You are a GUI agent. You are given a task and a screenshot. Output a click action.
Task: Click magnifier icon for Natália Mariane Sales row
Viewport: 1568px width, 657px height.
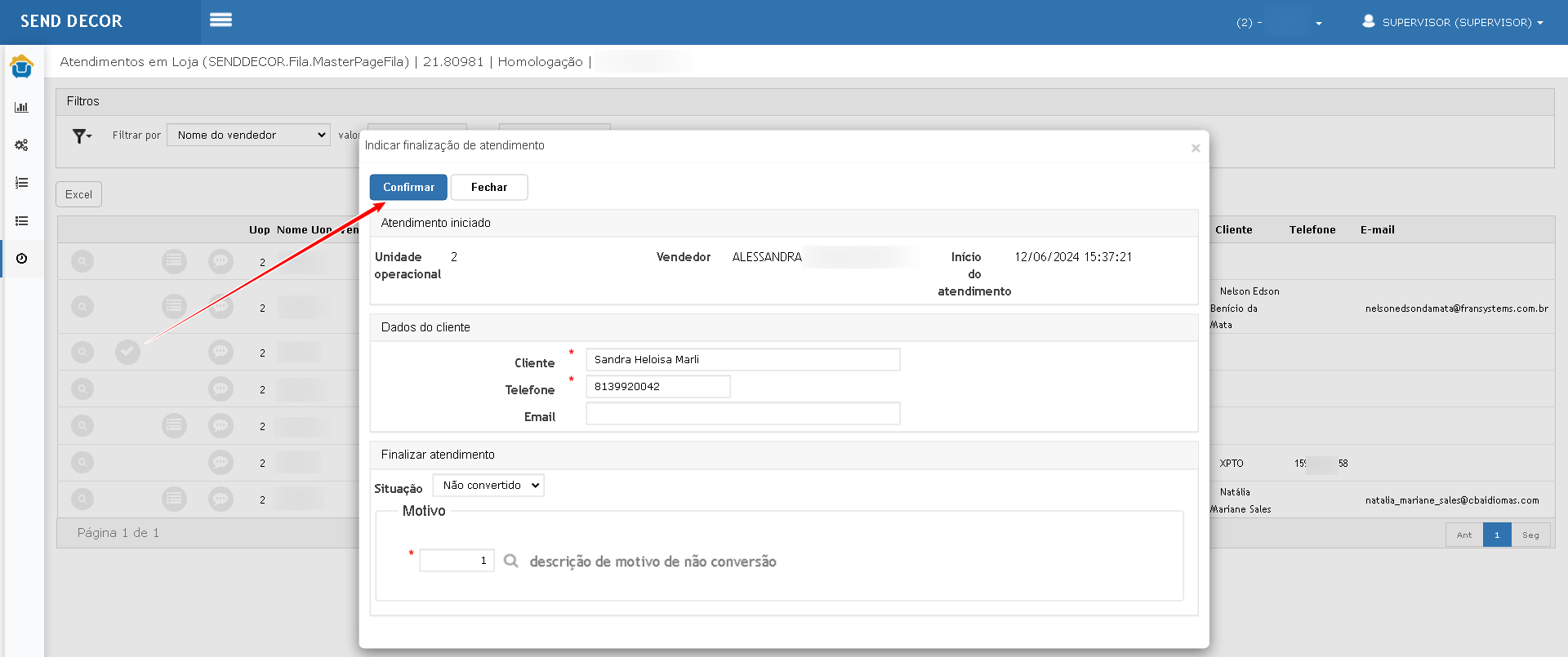tap(82, 499)
